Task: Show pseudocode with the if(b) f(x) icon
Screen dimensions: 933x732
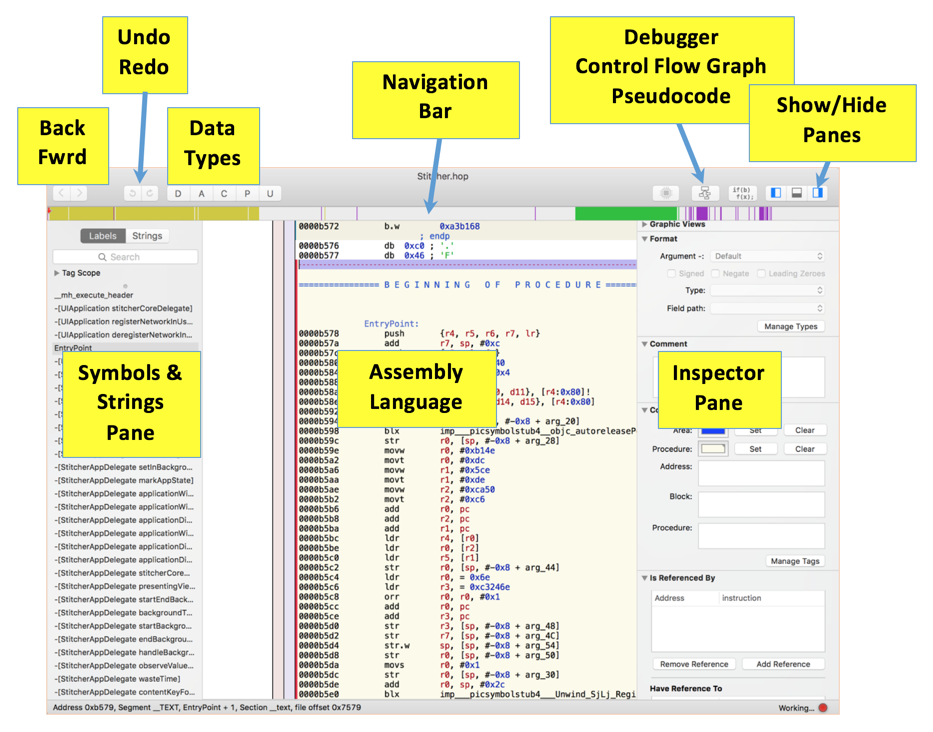Action: (743, 193)
